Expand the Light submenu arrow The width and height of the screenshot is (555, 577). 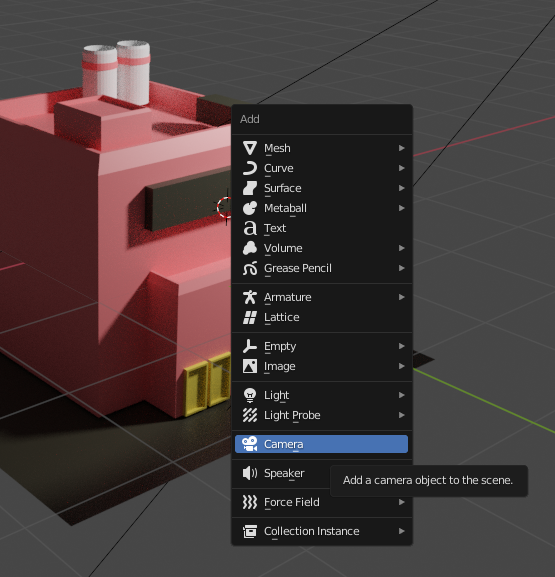[402, 395]
